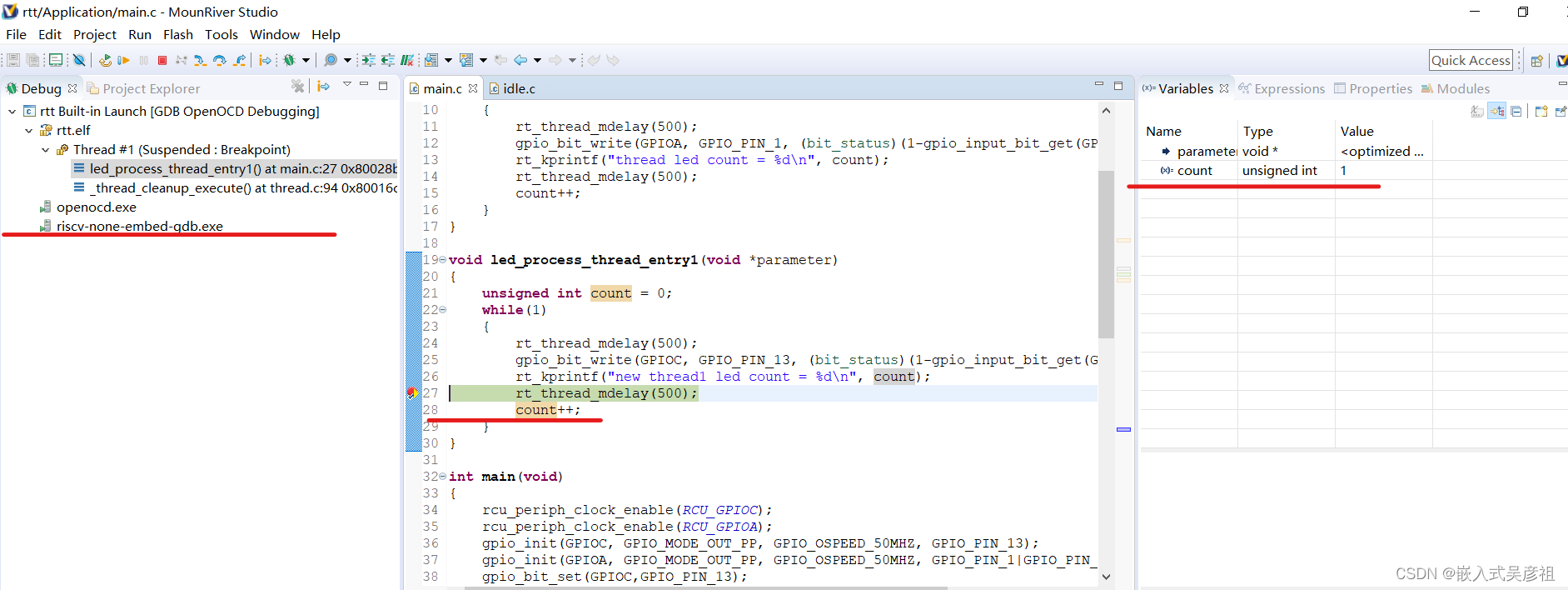Open the Help menu
This screenshot has width=1568, height=590.
pos(326,34)
